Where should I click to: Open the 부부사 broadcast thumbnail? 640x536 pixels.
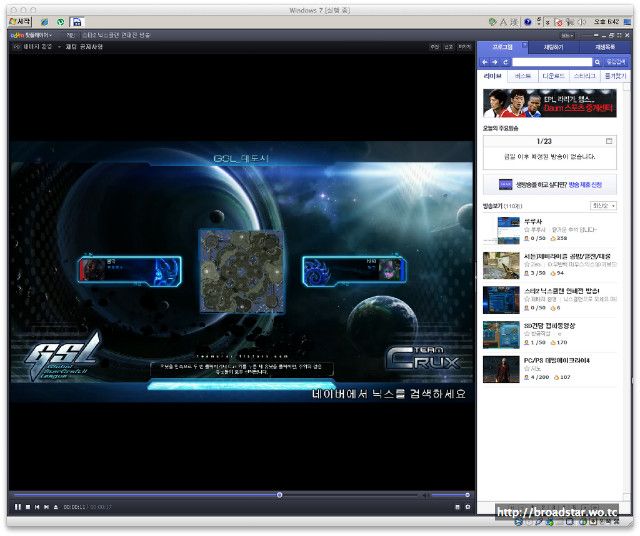(501, 231)
